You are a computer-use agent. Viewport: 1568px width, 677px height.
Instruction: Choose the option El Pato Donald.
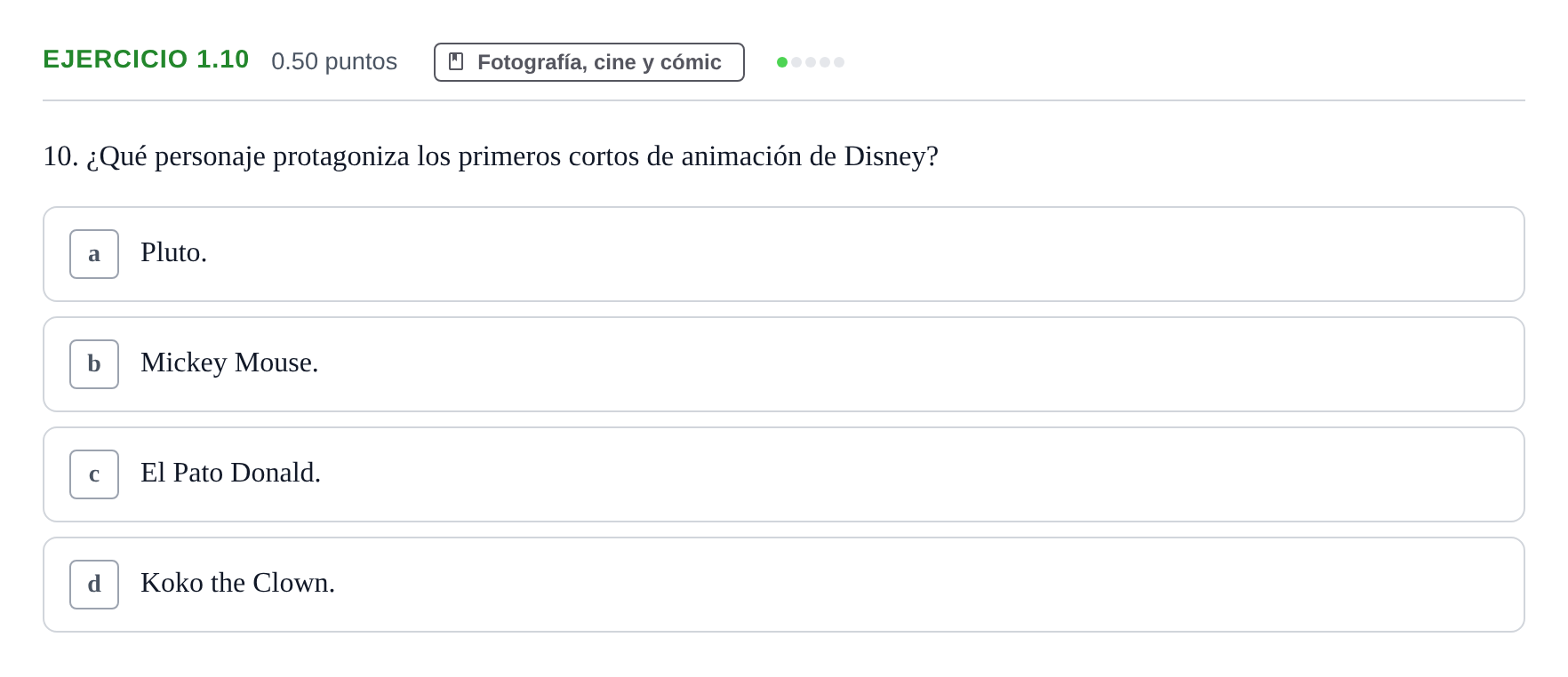point(784,474)
